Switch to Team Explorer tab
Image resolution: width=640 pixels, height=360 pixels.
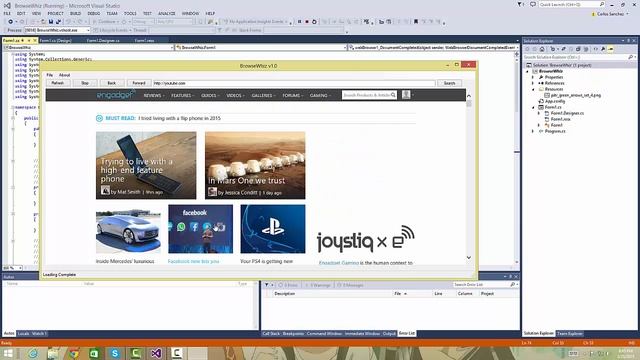coord(570,333)
